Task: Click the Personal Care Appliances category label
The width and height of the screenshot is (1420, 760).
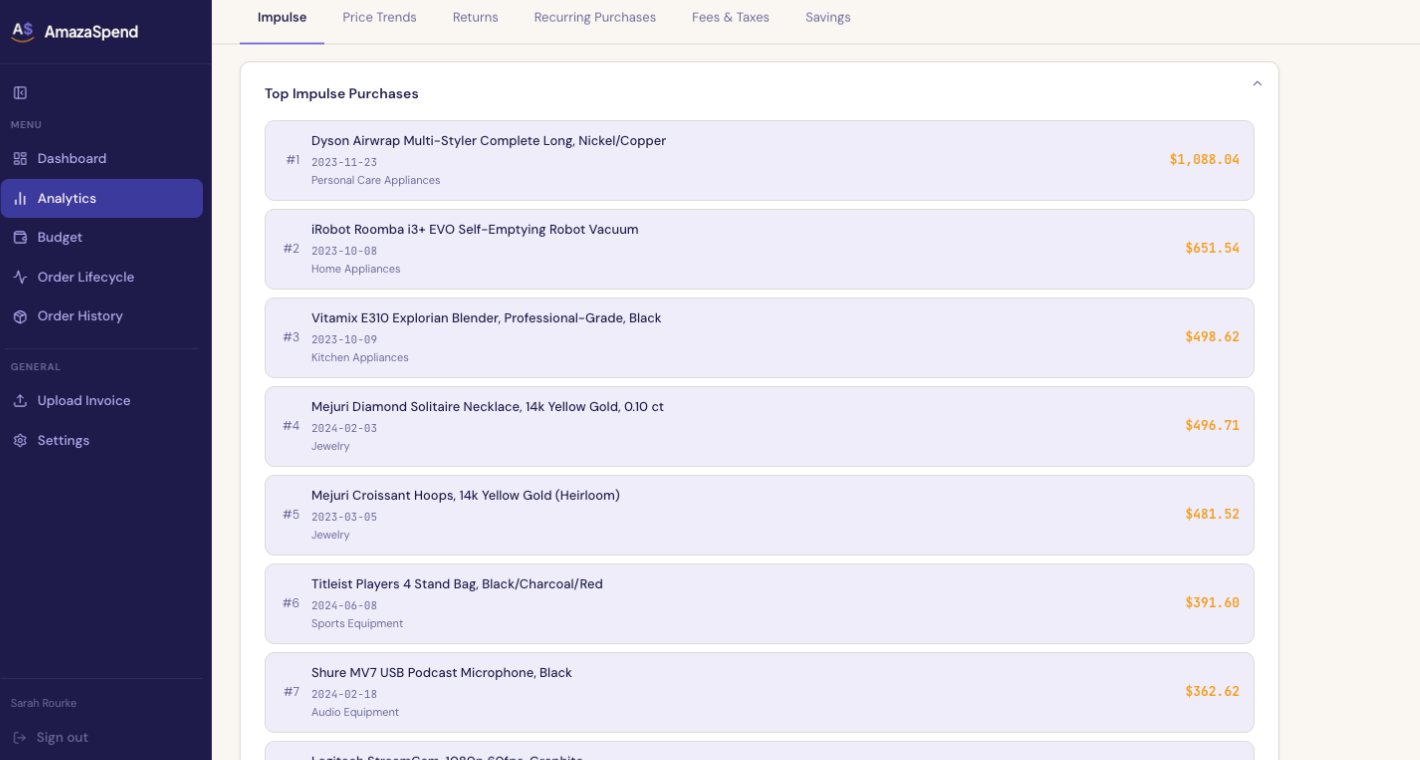Action: tap(375, 181)
